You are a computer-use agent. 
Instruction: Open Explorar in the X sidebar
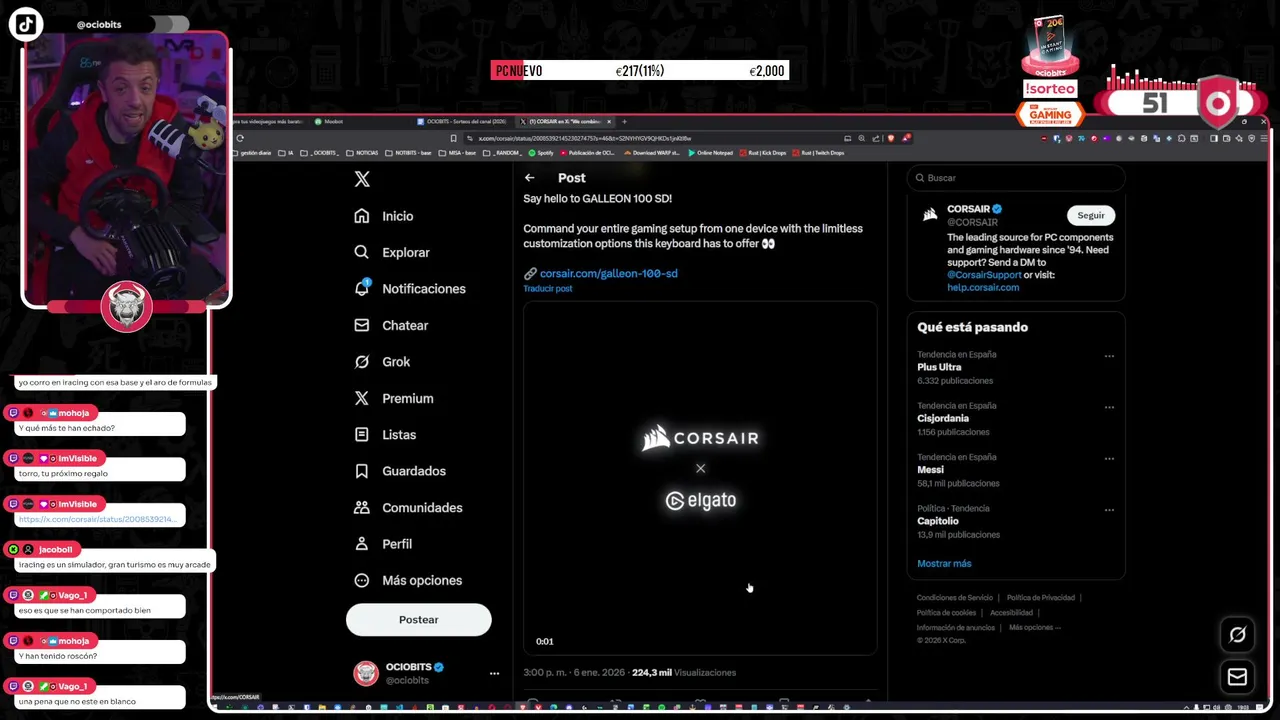(x=392, y=252)
